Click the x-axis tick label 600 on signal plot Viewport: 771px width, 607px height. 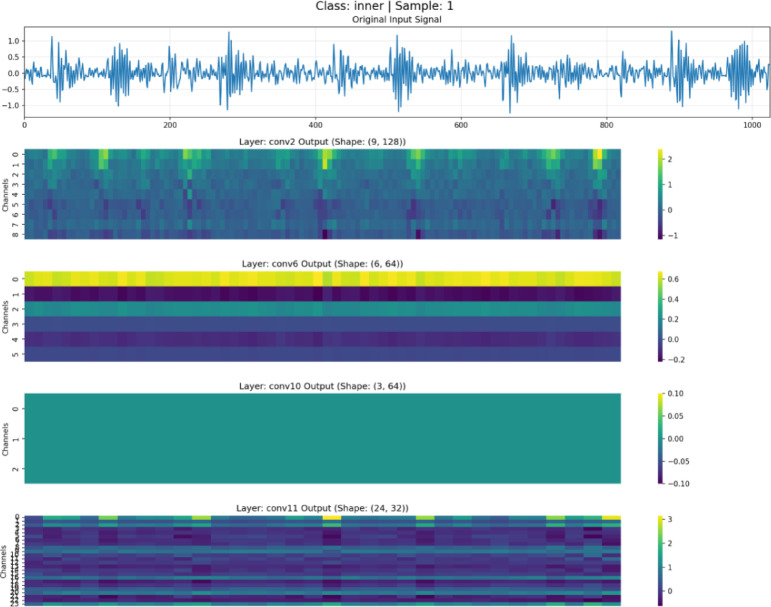pos(461,125)
